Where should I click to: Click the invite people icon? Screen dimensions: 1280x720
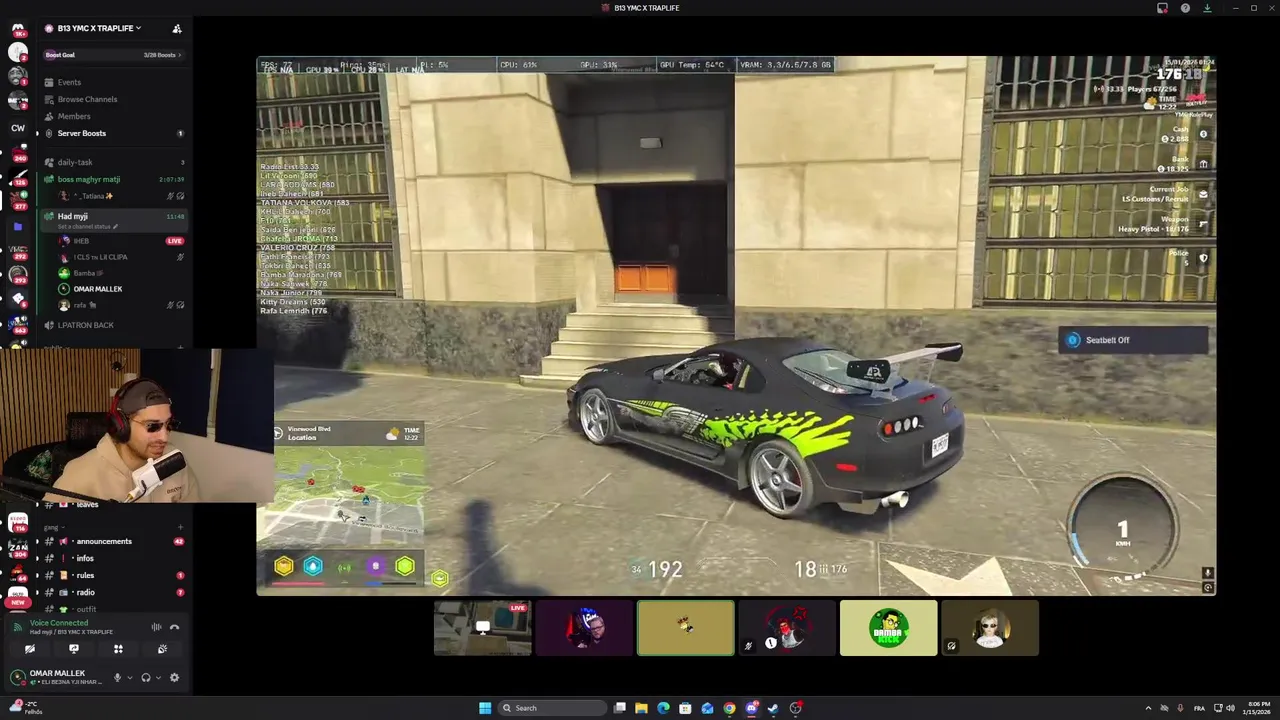point(177,28)
